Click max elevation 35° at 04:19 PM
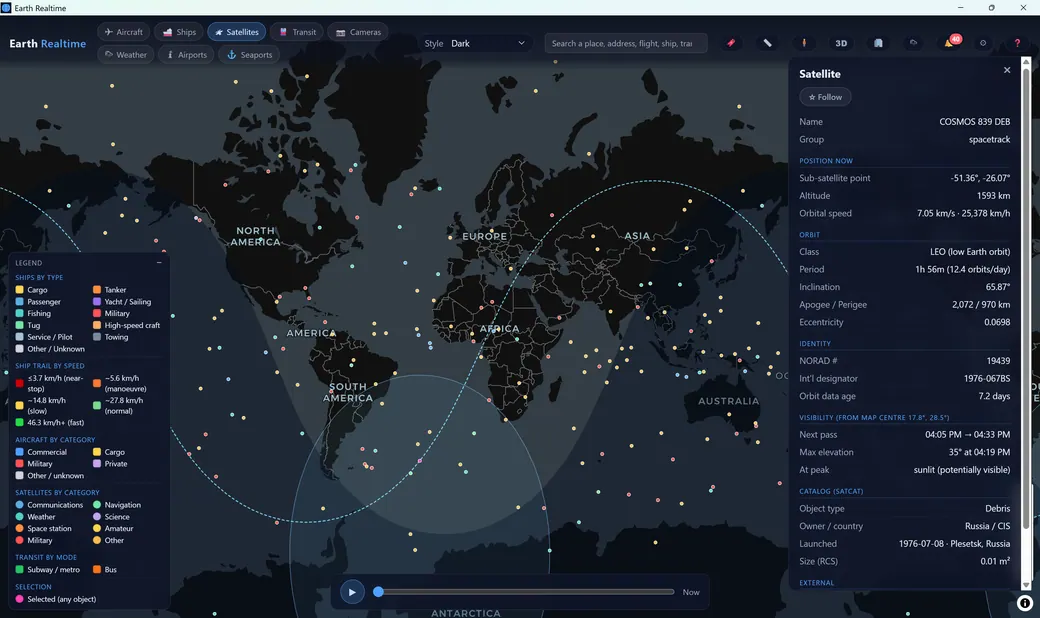 coord(979,452)
